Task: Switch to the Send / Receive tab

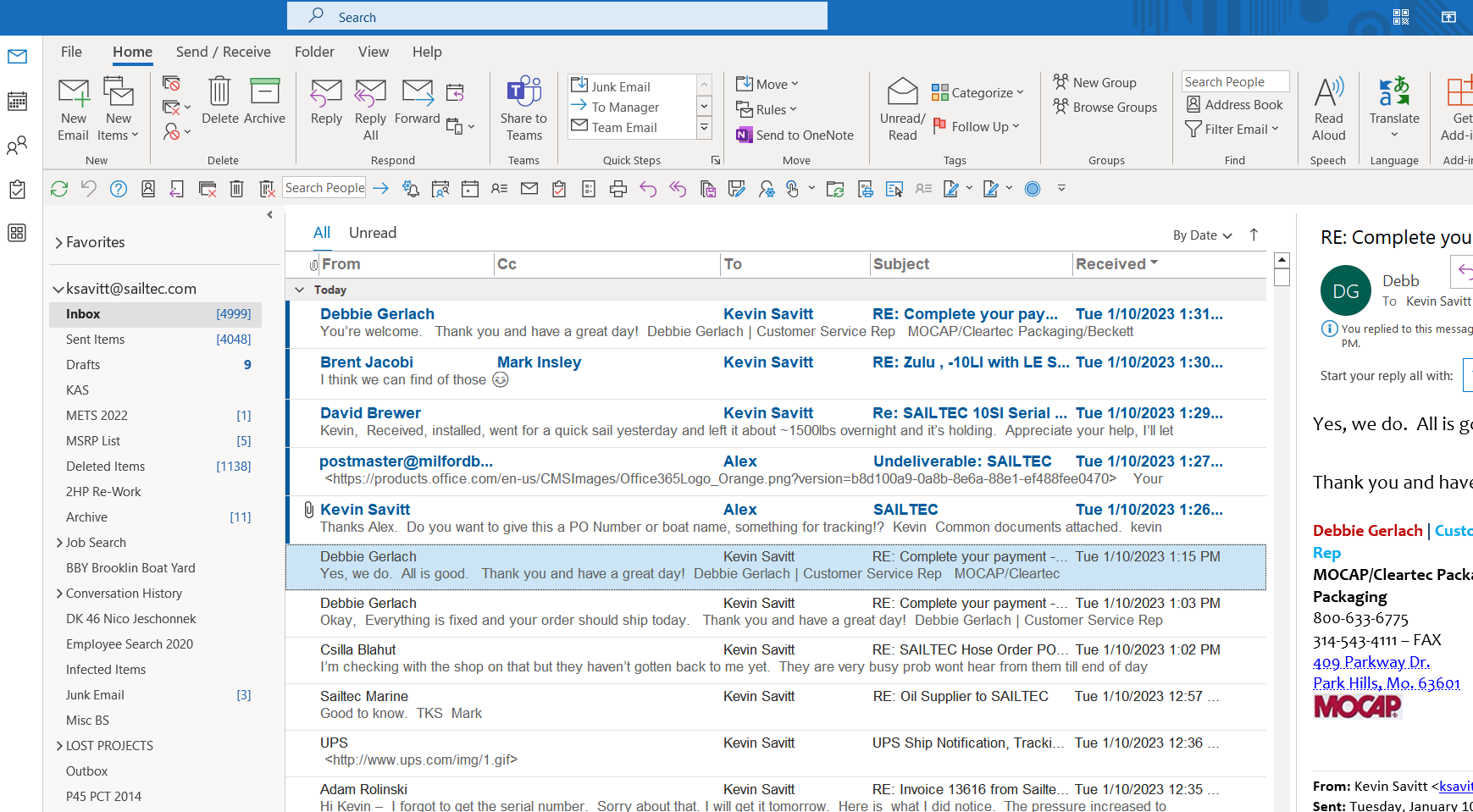Action: tap(224, 52)
